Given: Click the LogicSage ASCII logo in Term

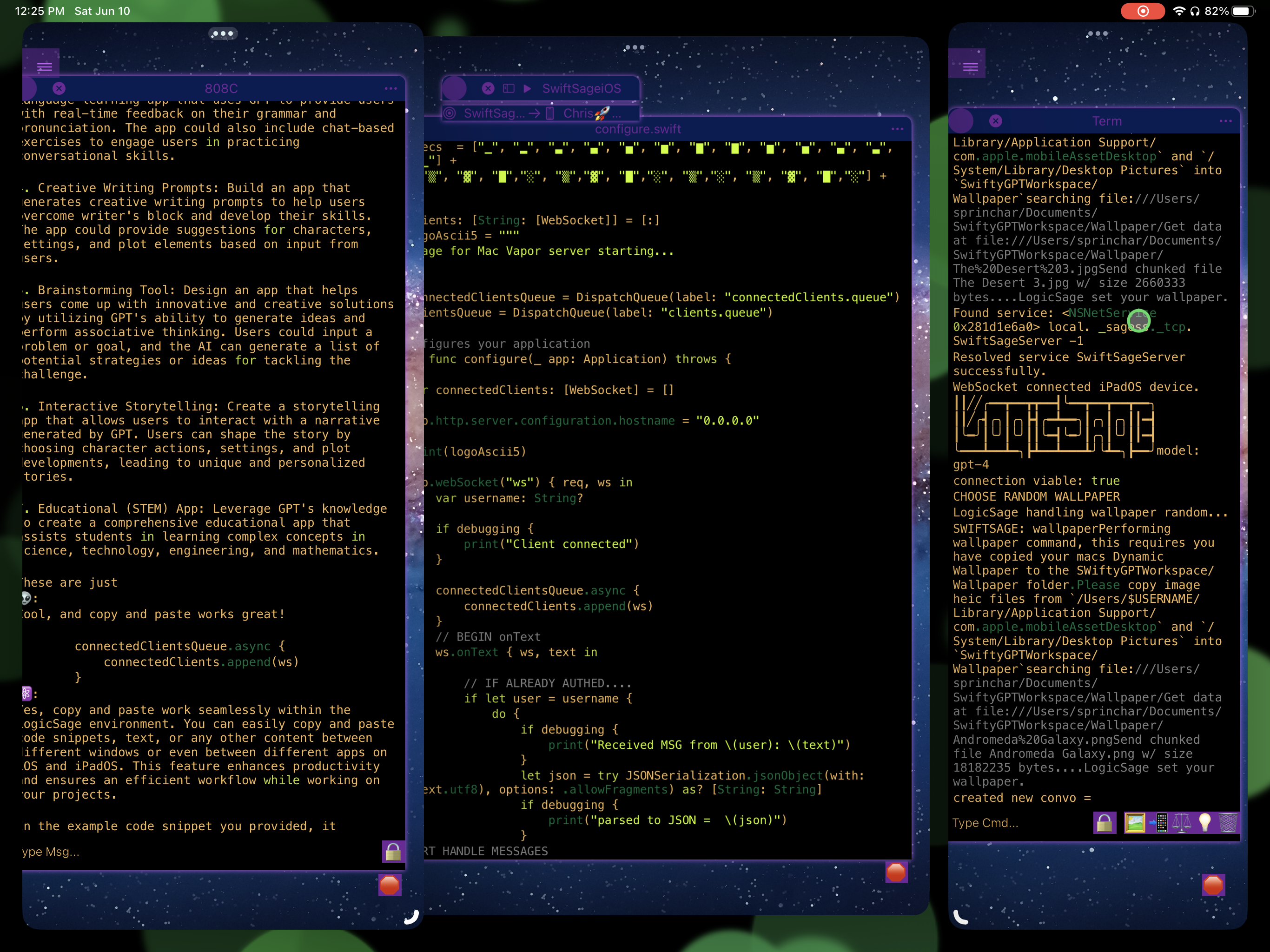Looking at the screenshot, I should coord(1053,428).
